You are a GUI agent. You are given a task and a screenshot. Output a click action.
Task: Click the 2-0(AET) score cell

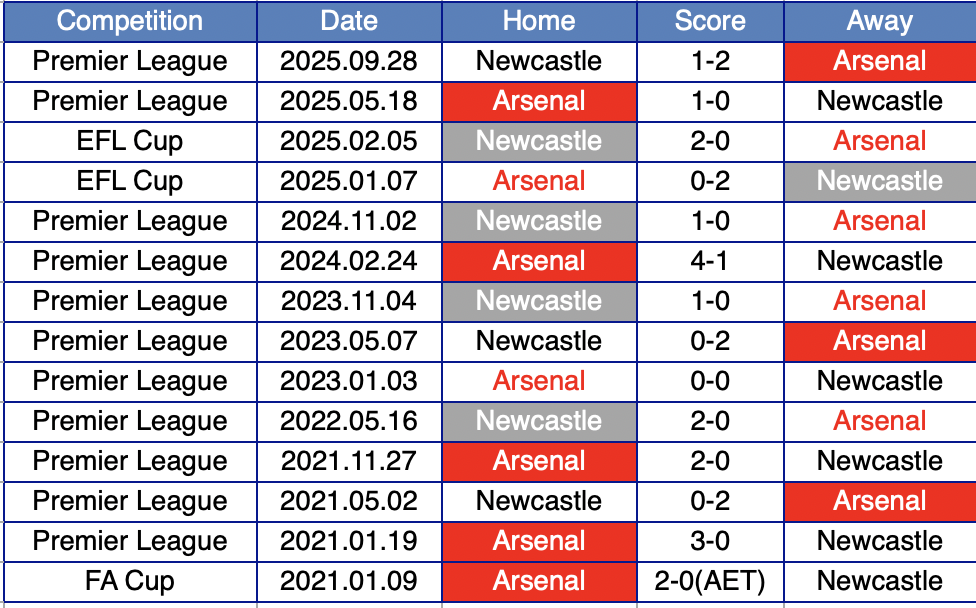[x=710, y=581]
